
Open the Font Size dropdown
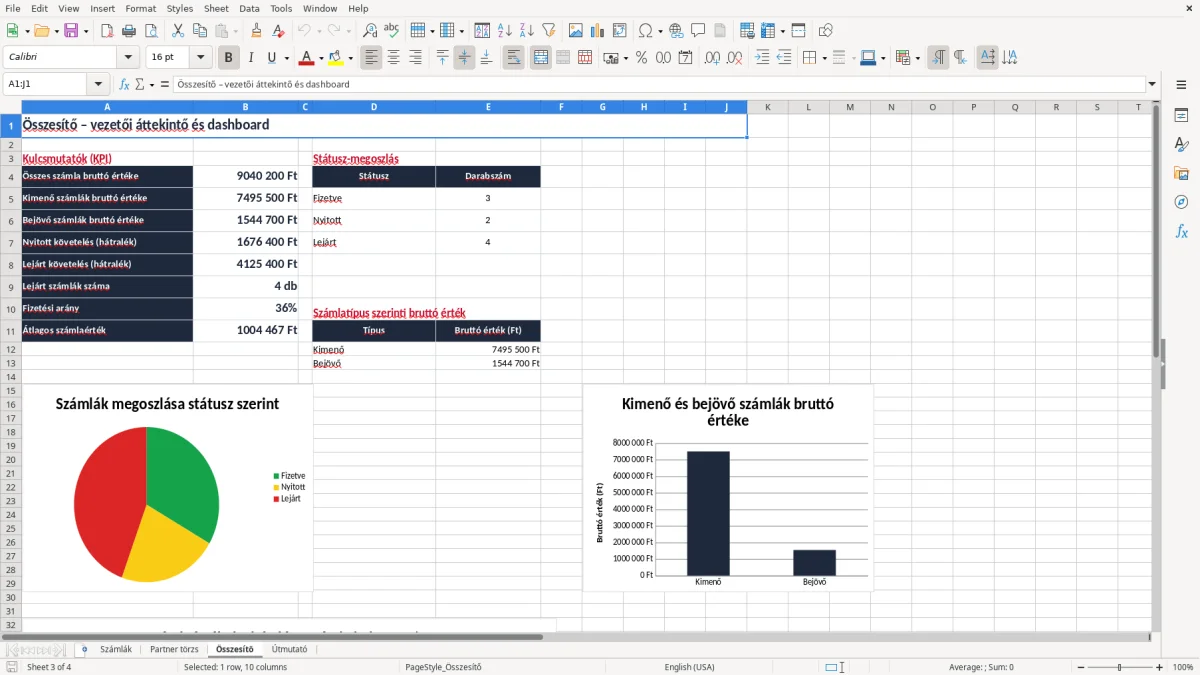(x=200, y=58)
